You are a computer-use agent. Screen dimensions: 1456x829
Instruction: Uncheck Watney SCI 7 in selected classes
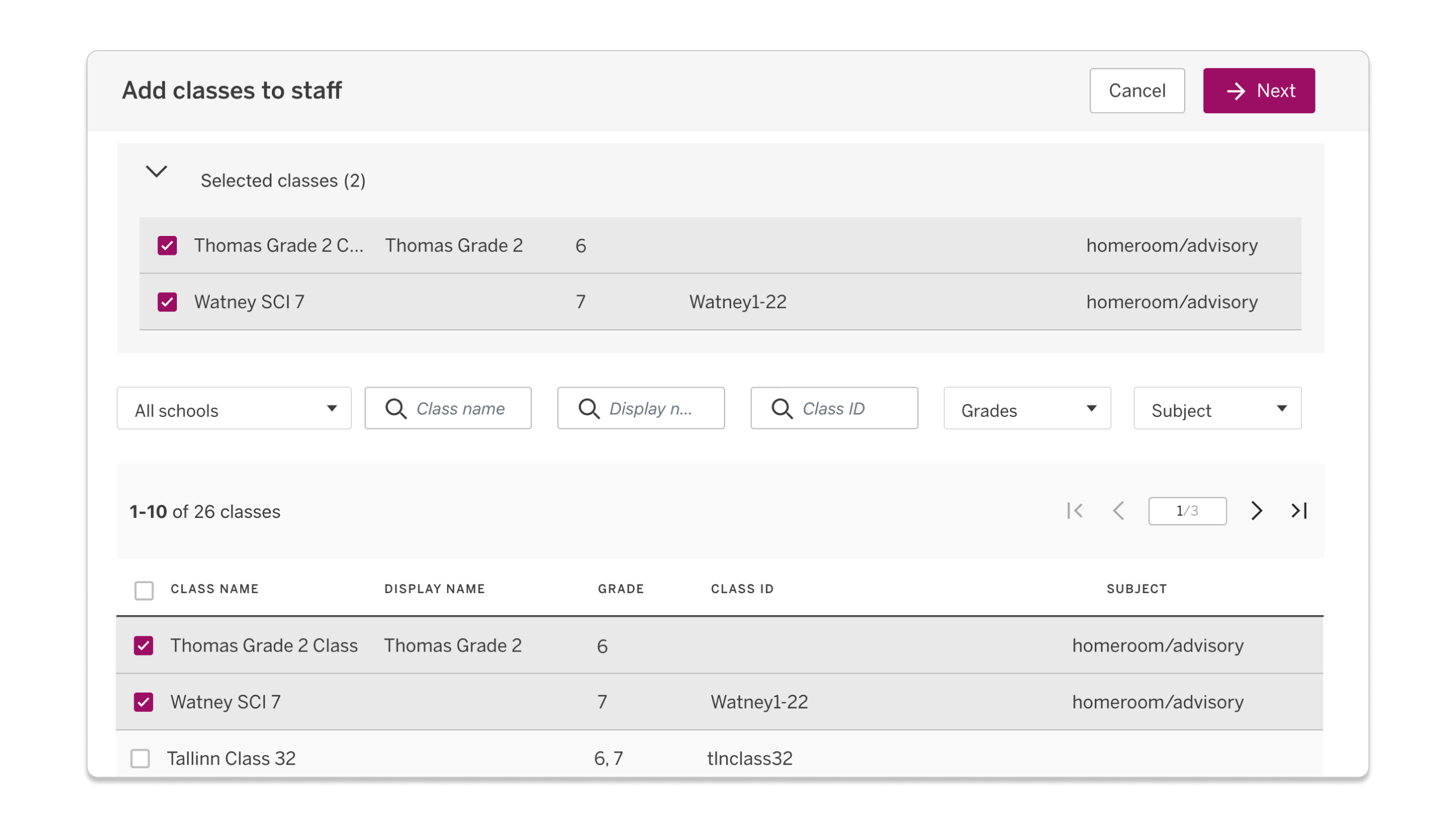click(x=167, y=302)
